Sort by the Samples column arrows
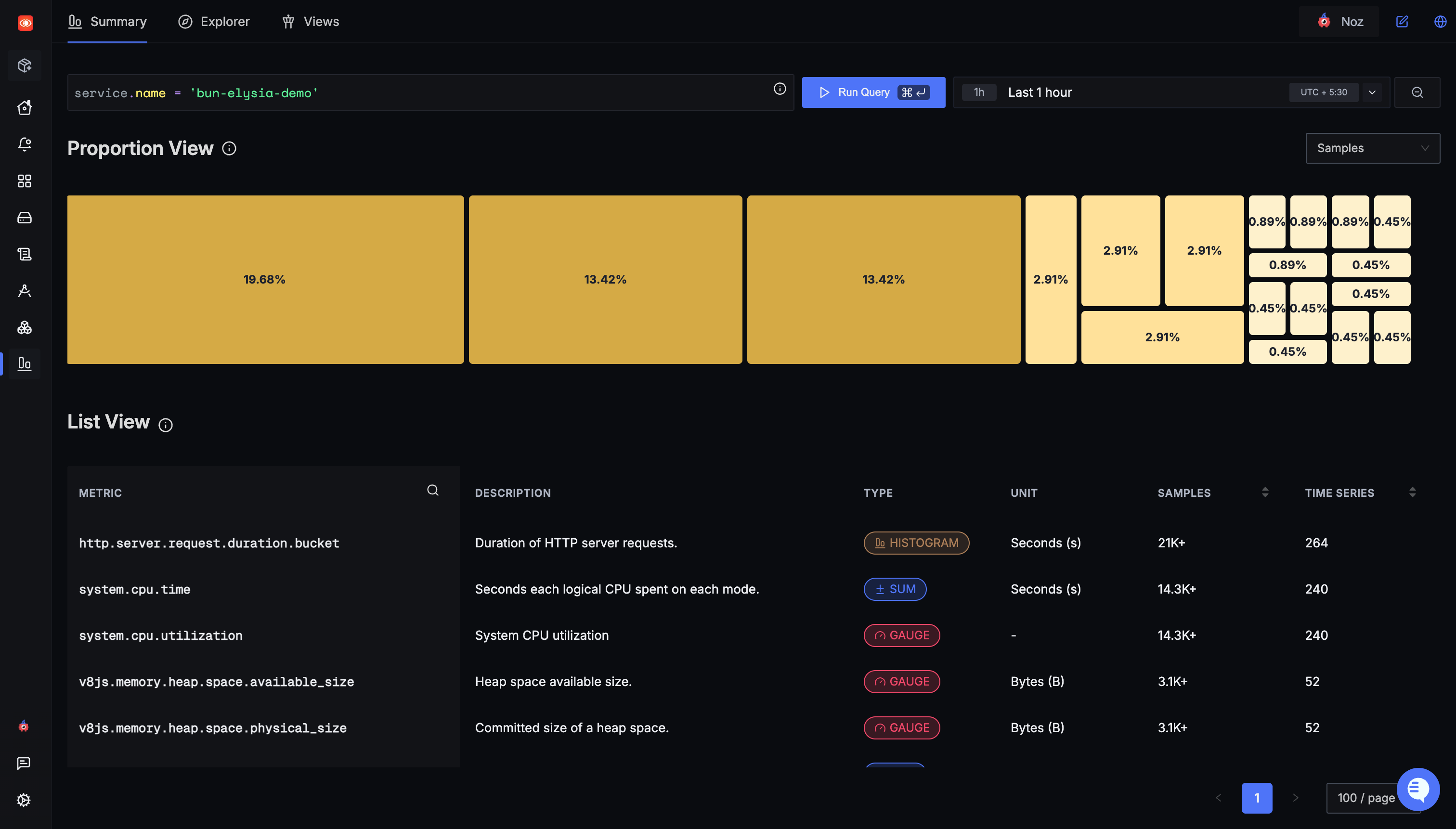Viewport: 1456px width, 829px height. (x=1265, y=492)
